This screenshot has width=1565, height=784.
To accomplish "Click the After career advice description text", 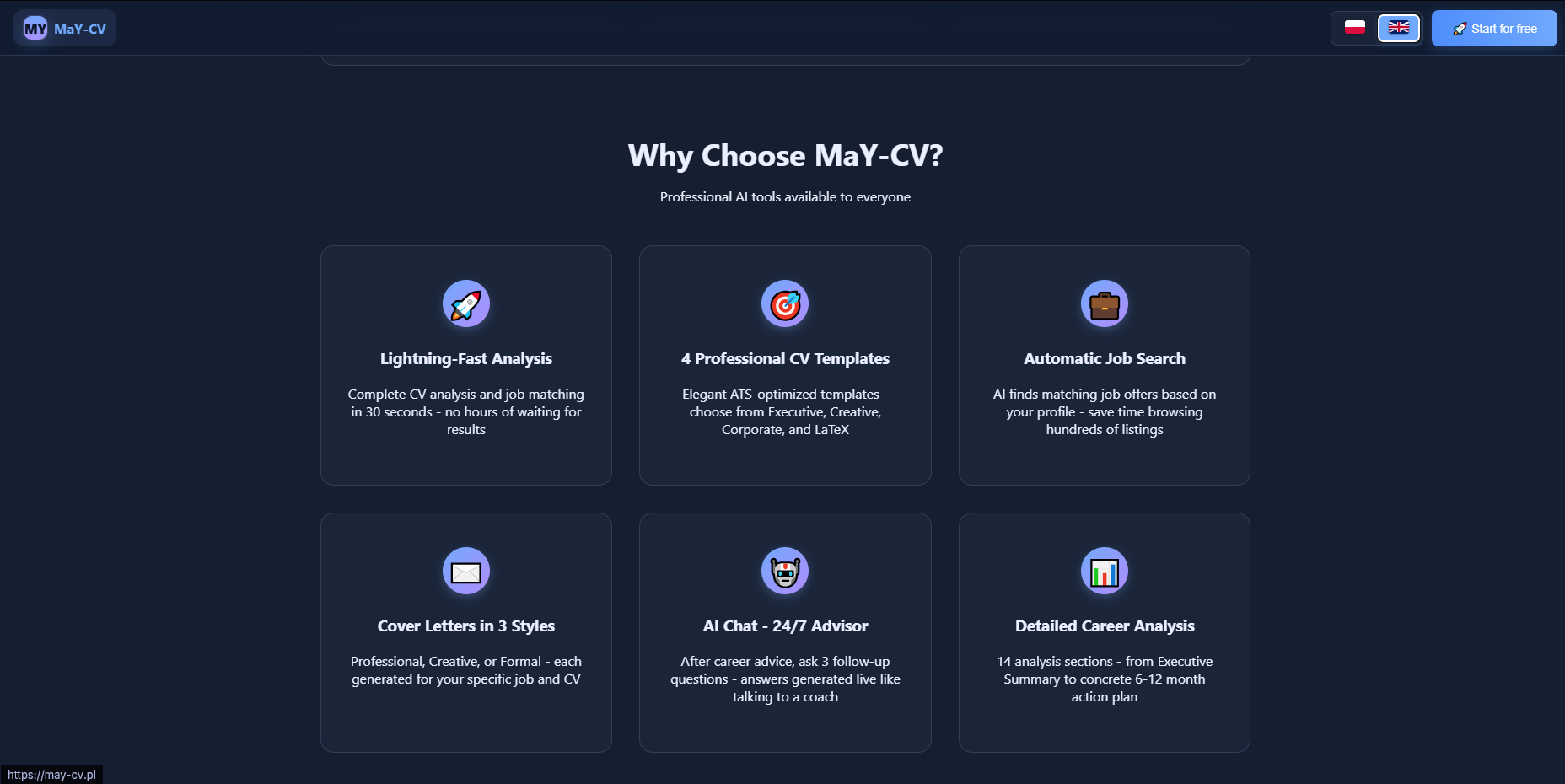I will (x=785, y=679).
